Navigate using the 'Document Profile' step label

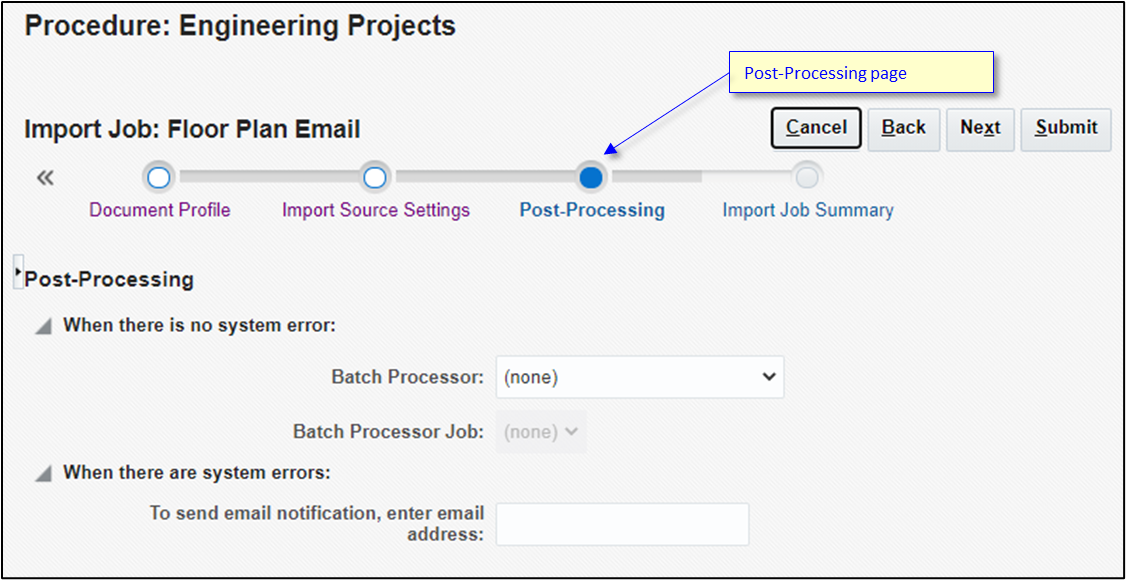coord(159,210)
